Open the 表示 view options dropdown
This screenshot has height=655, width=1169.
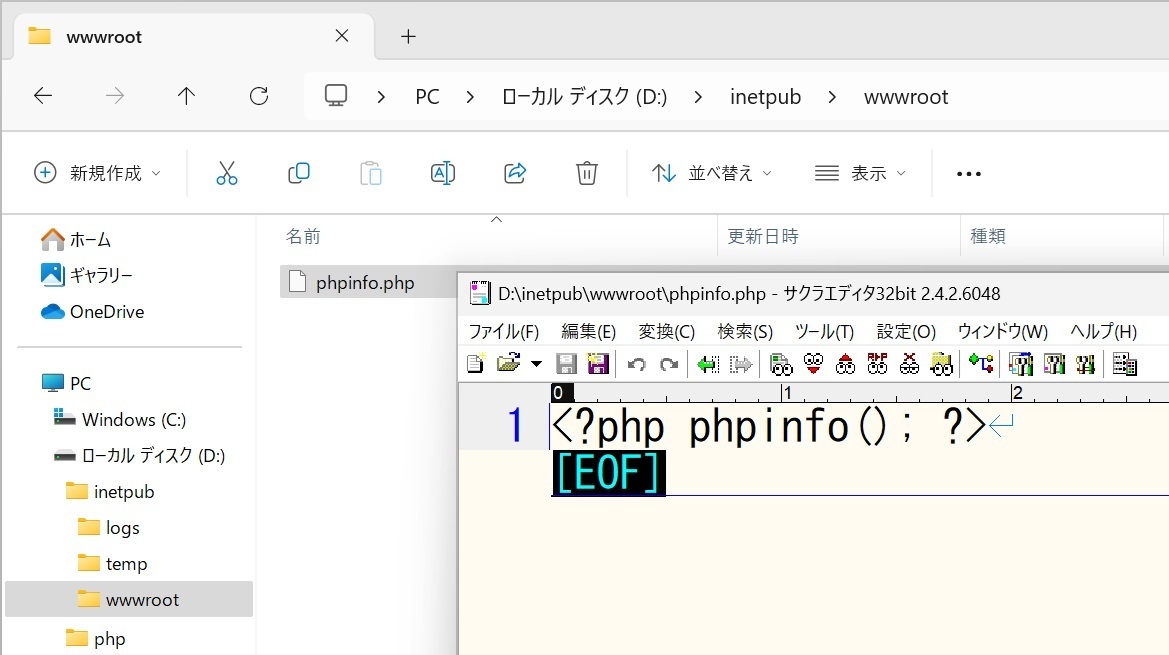point(862,172)
